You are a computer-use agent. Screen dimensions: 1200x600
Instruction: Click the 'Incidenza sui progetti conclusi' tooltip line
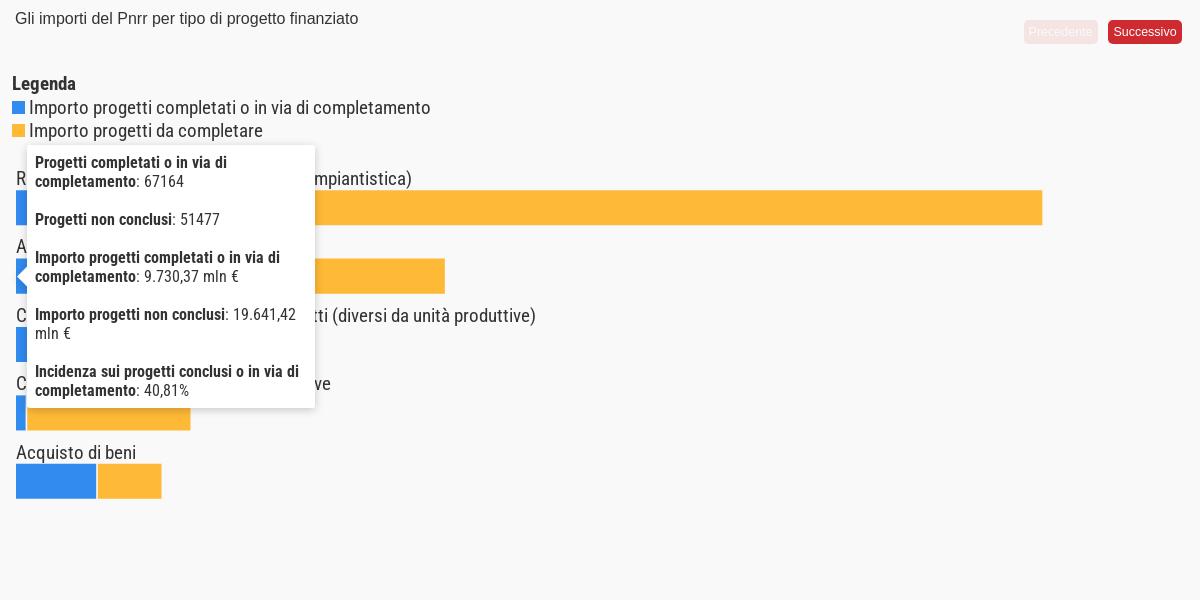click(x=167, y=381)
